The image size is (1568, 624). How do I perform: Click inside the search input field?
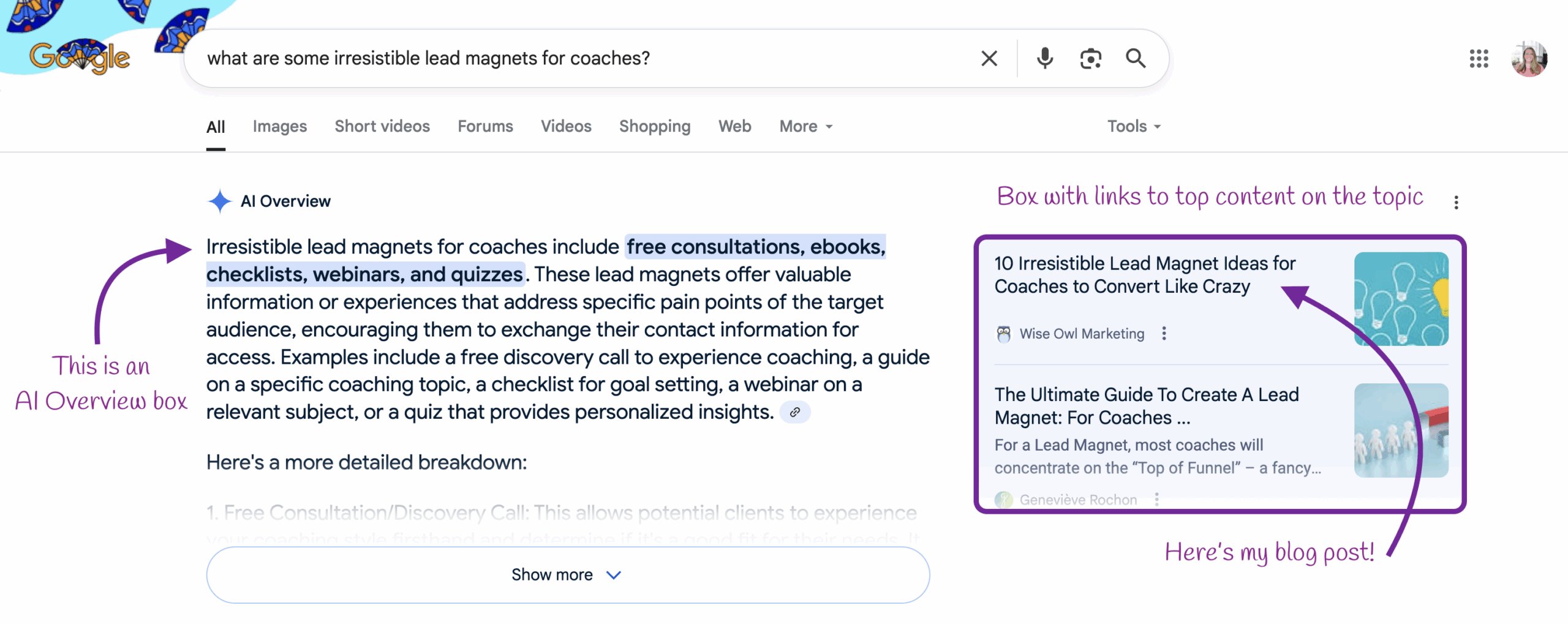(x=551, y=58)
